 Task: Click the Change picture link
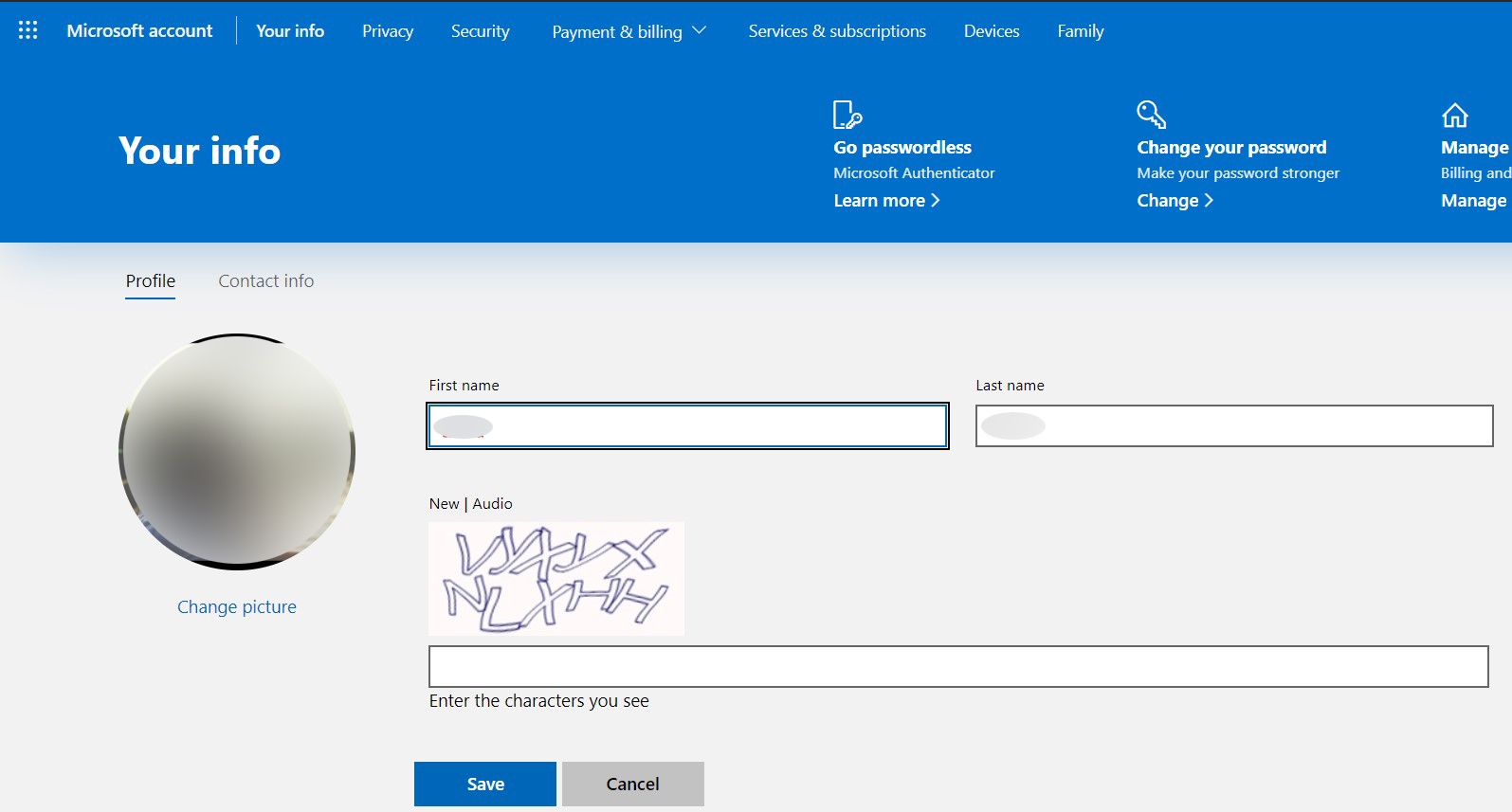[237, 606]
